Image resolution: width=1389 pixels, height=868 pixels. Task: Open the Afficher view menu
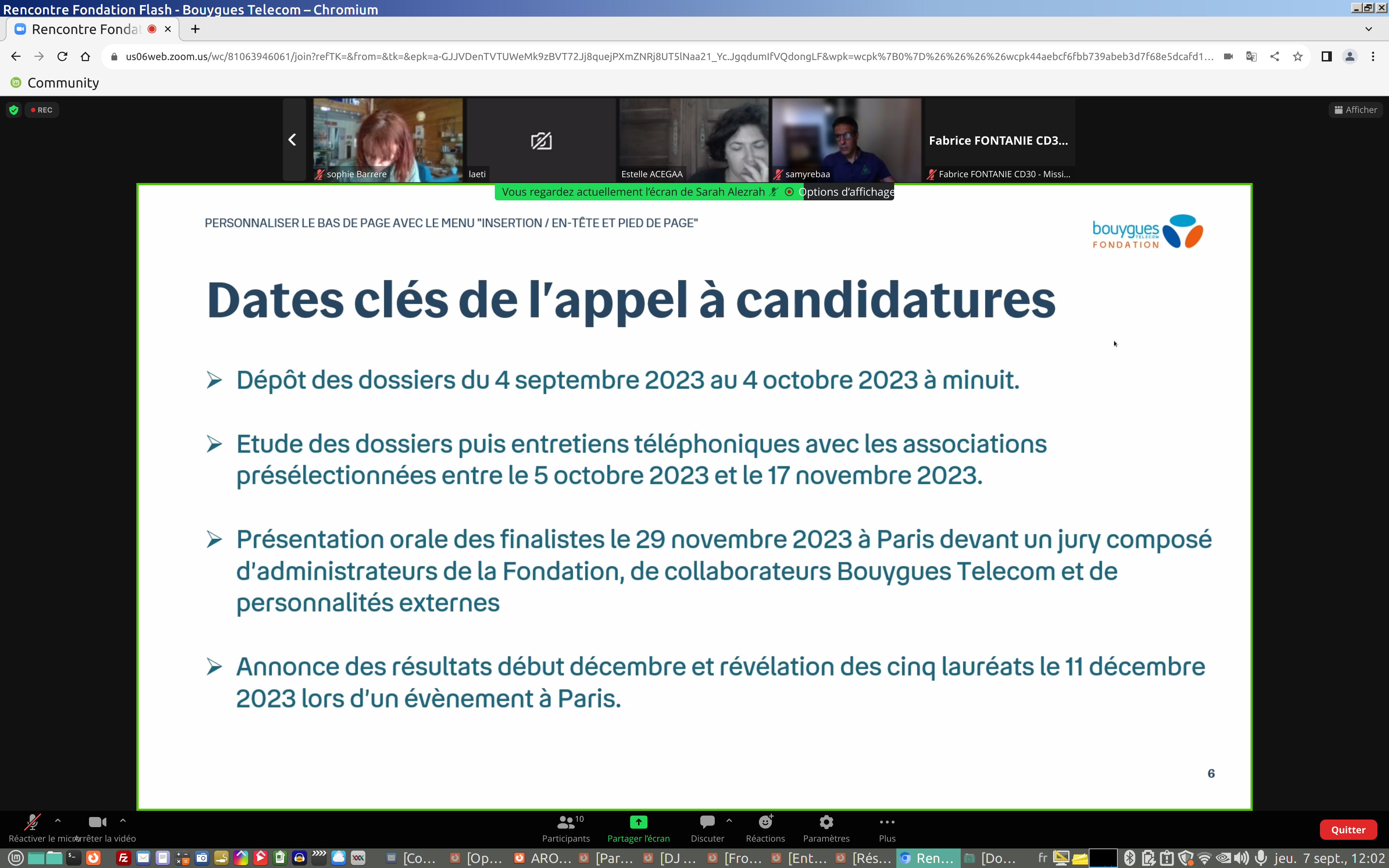pyautogui.click(x=1355, y=110)
